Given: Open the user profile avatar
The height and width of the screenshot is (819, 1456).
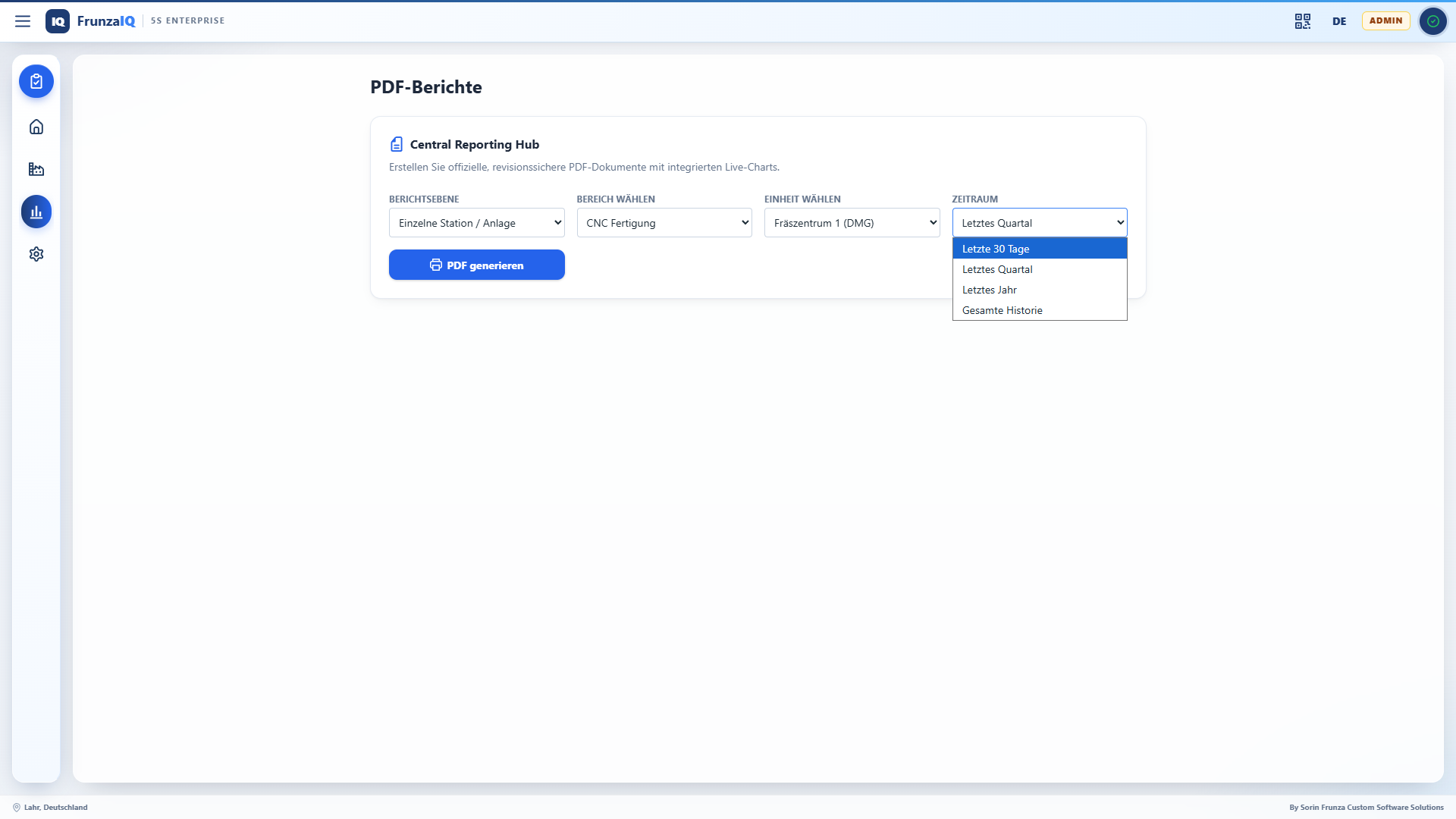Looking at the screenshot, I should (1432, 21).
